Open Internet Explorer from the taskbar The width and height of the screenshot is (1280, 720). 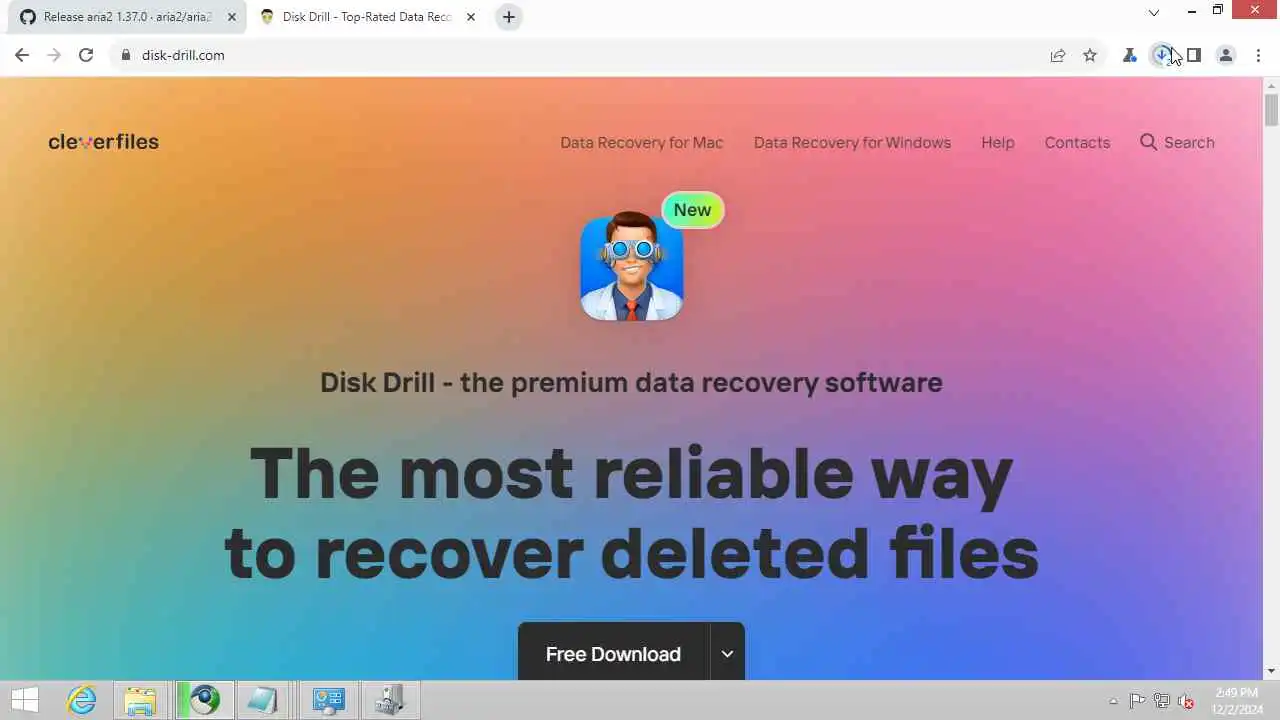pyautogui.click(x=82, y=700)
